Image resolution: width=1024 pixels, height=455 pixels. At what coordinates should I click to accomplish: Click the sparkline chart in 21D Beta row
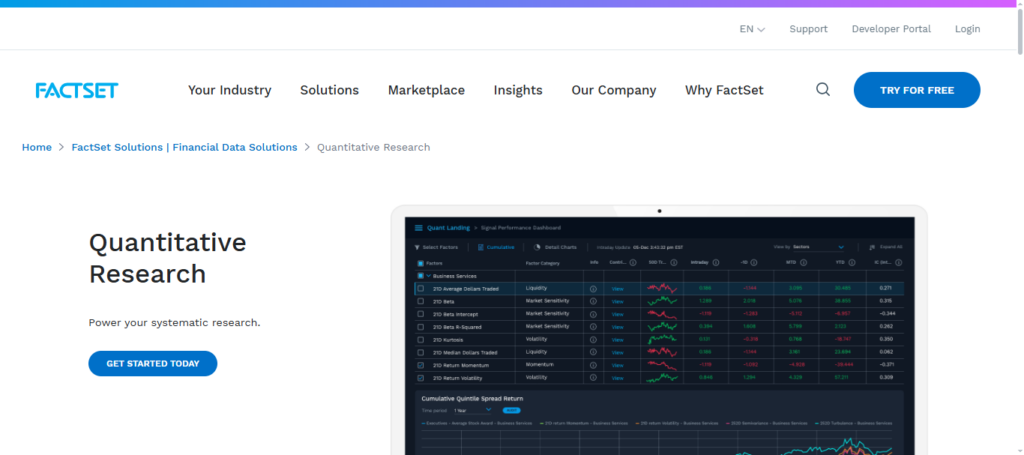click(662, 301)
